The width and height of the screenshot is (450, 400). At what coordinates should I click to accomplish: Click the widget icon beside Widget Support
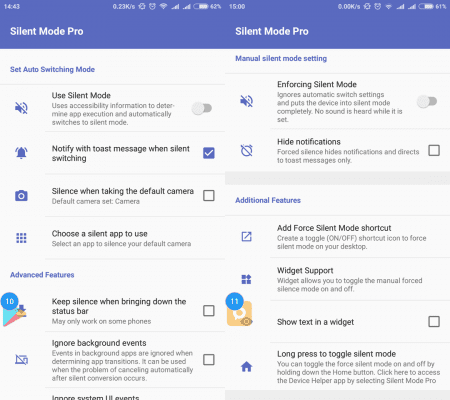point(246,279)
